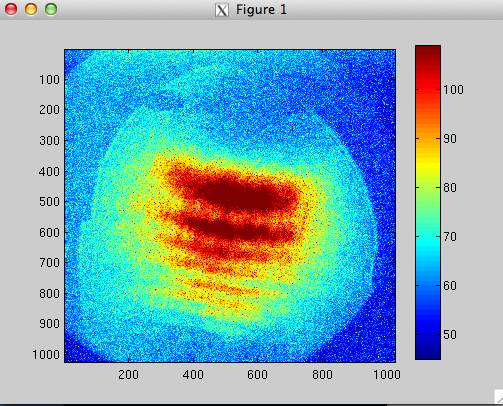Click the colorbar at the 60 tick

(x=428, y=285)
